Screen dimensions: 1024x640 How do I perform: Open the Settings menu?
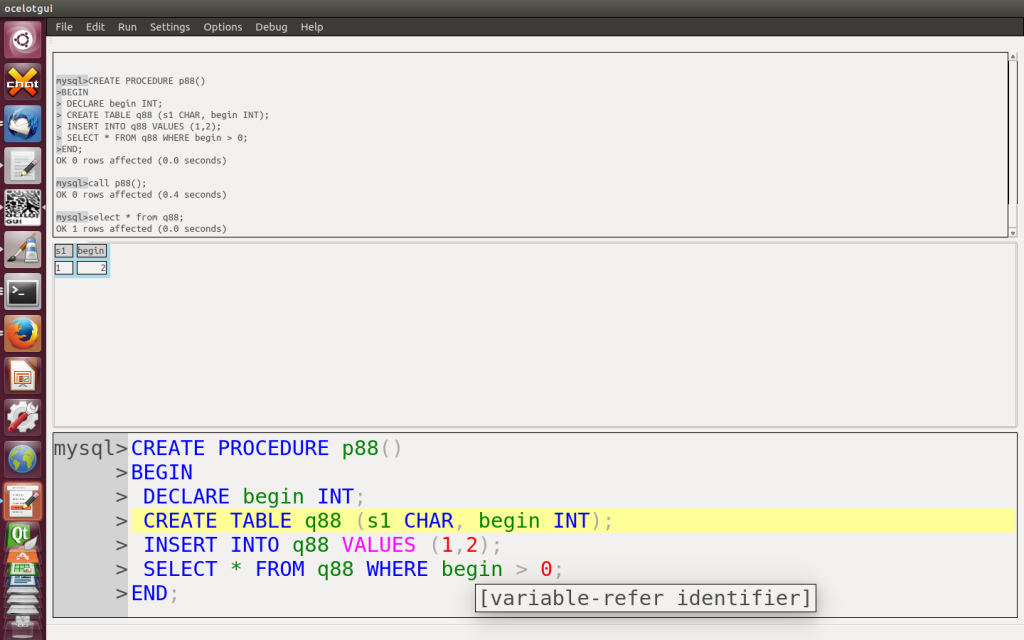click(170, 27)
